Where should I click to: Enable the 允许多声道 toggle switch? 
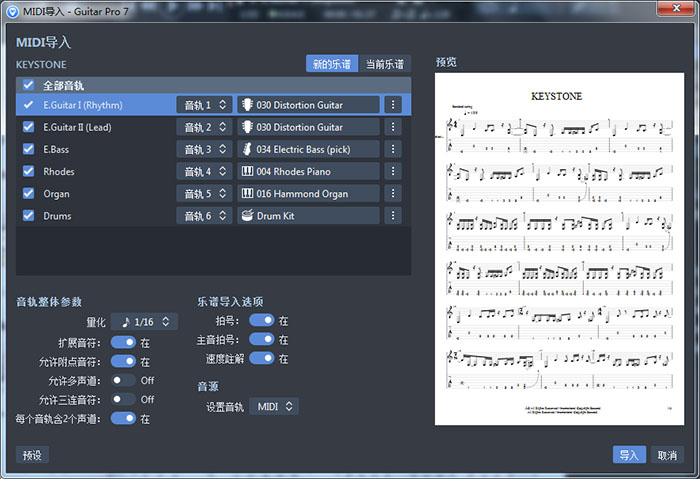(123, 380)
